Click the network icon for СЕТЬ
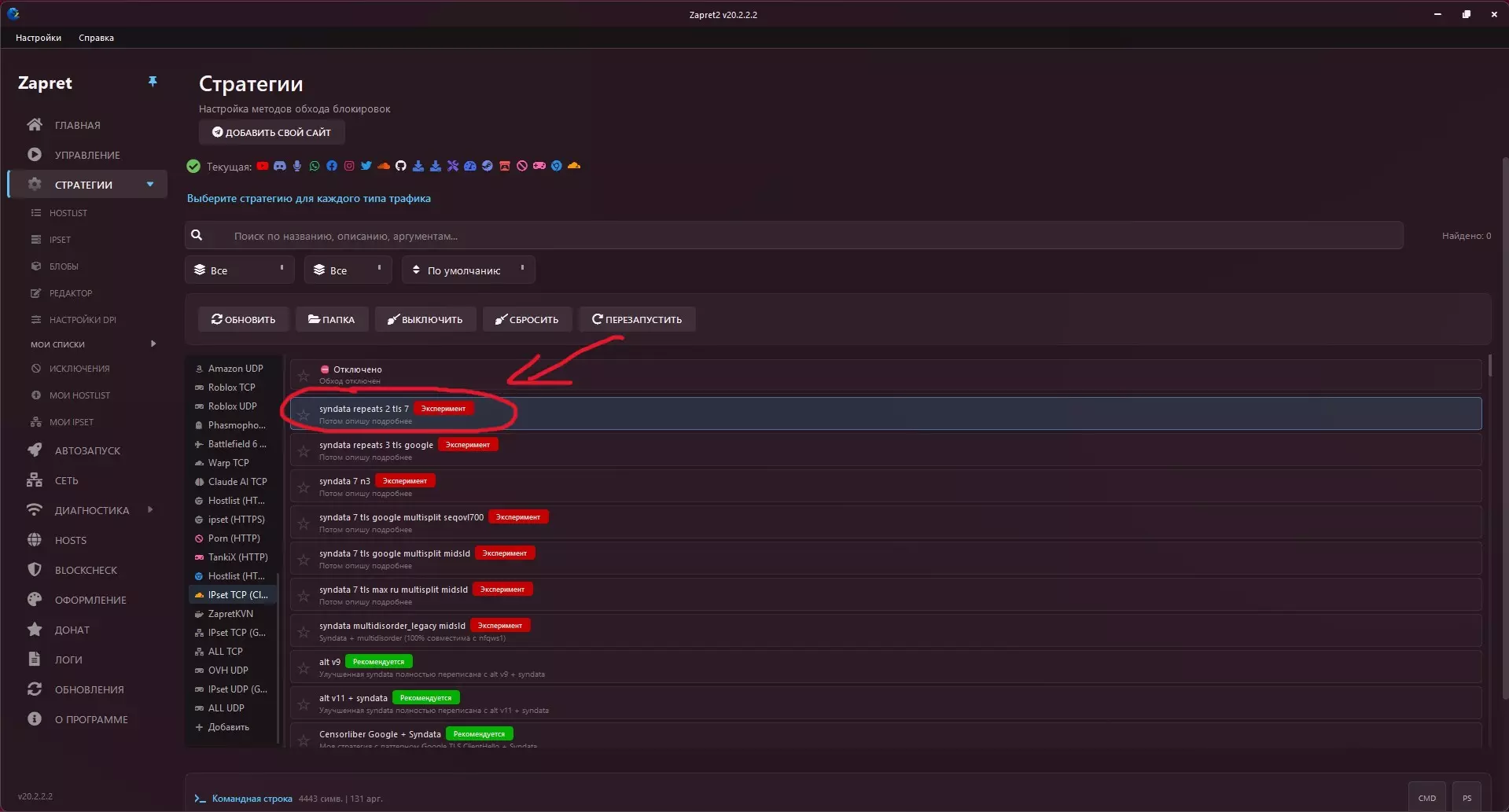Image resolution: width=1509 pixels, height=812 pixels. [x=35, y=480]
